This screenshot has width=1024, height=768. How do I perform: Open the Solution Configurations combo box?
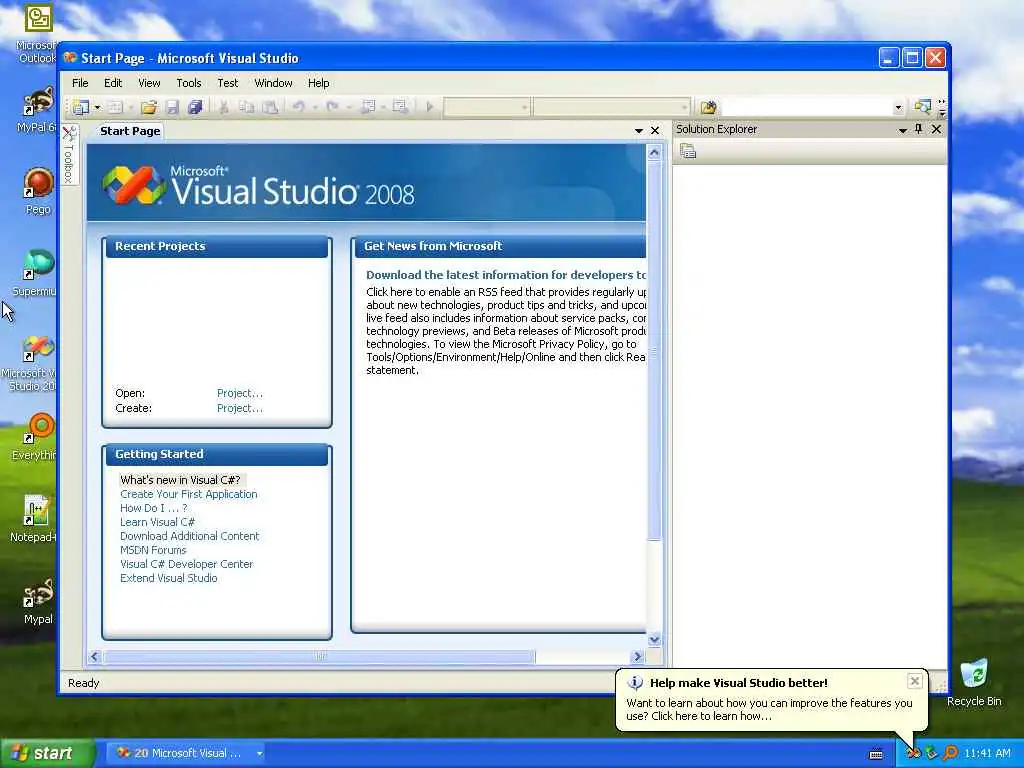click(x=487, y=106)
